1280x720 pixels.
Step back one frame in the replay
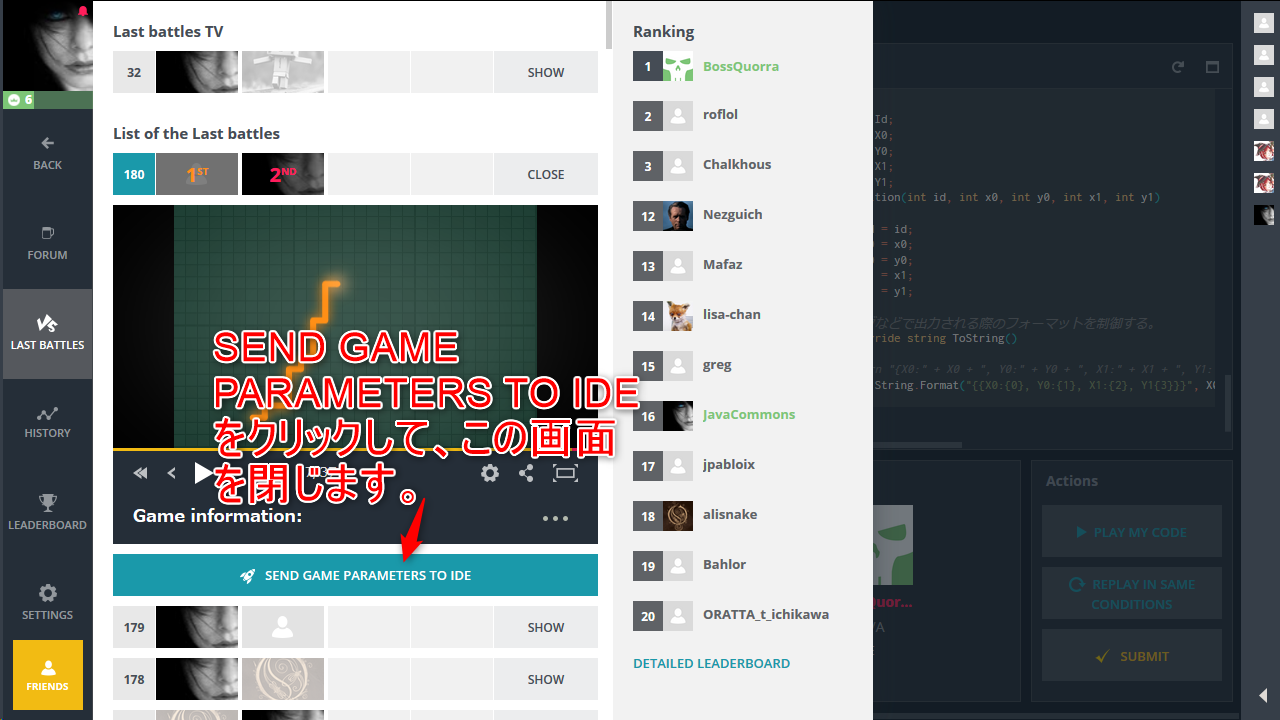click(x=171, y=473)
